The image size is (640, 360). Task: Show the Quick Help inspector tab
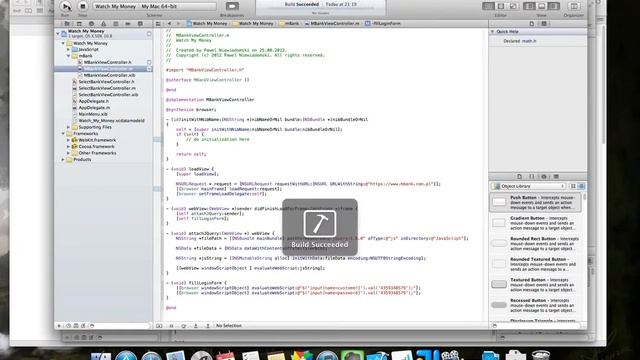coord(544,24)
